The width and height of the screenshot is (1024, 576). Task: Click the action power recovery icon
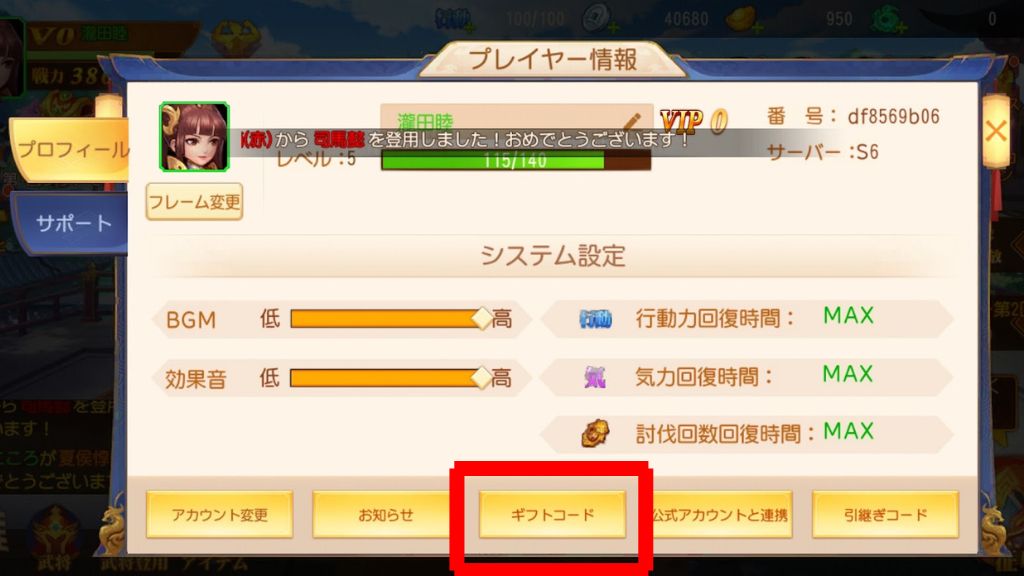[596, 319]
